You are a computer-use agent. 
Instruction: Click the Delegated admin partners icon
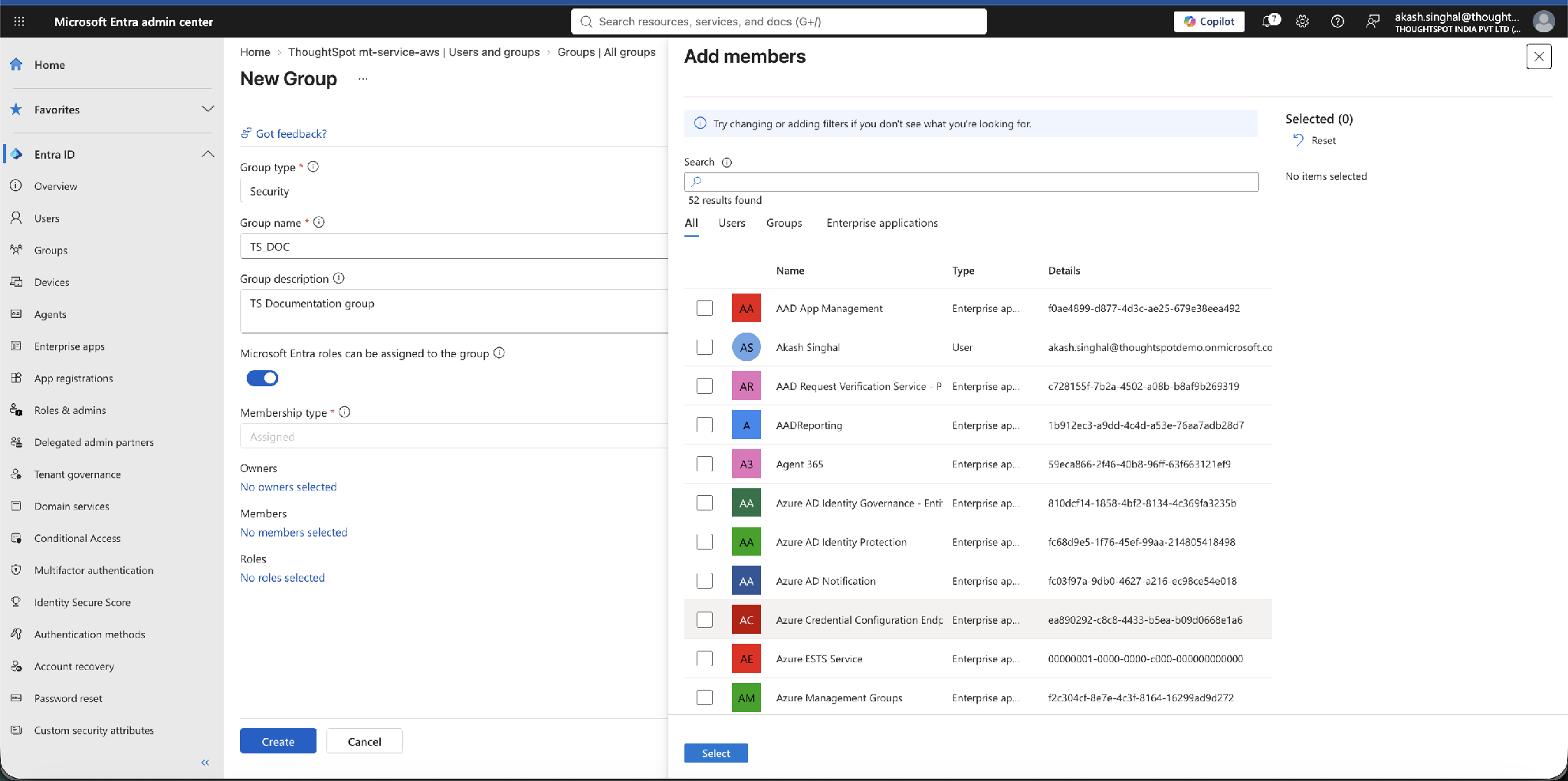point(16,442)
